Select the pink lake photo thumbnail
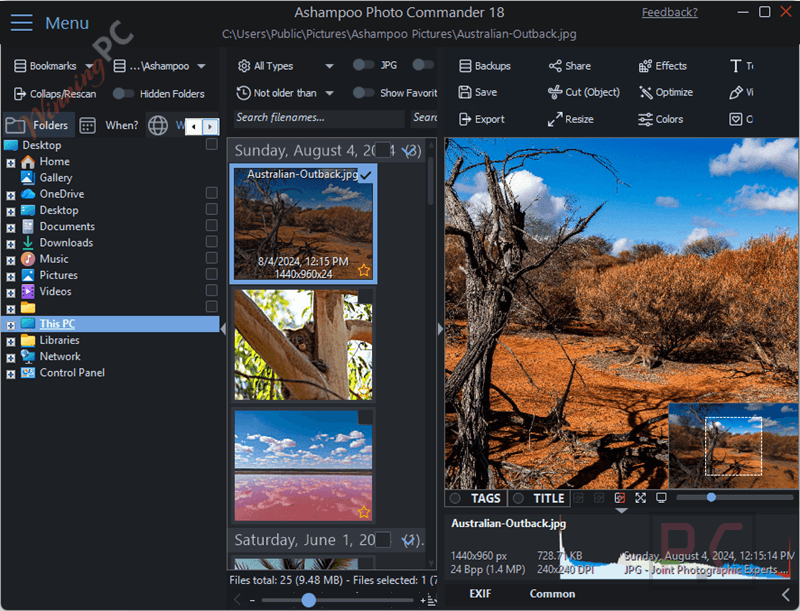Screen dimensions: 800x611 coord(304,465)
